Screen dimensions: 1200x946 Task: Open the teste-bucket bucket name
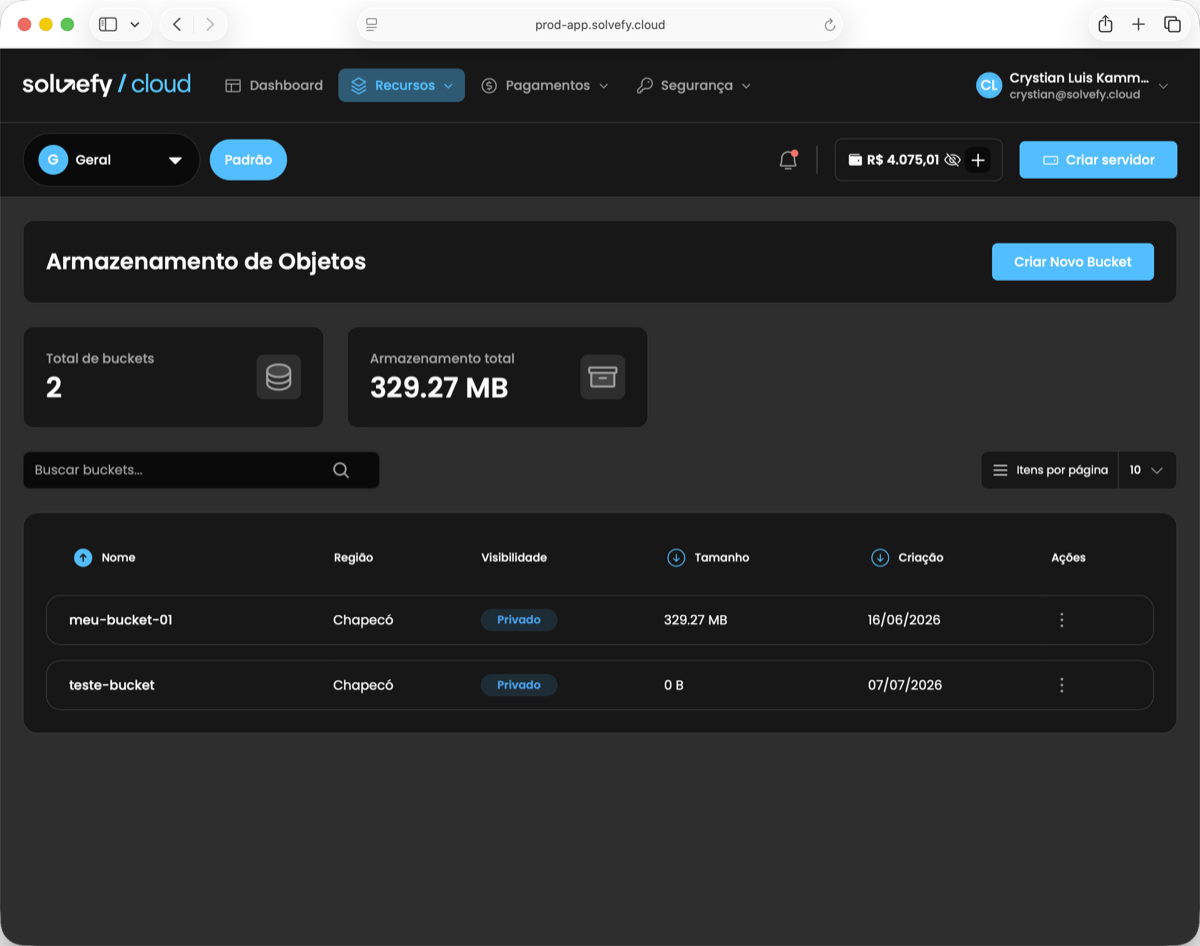(x=112, y=685)
